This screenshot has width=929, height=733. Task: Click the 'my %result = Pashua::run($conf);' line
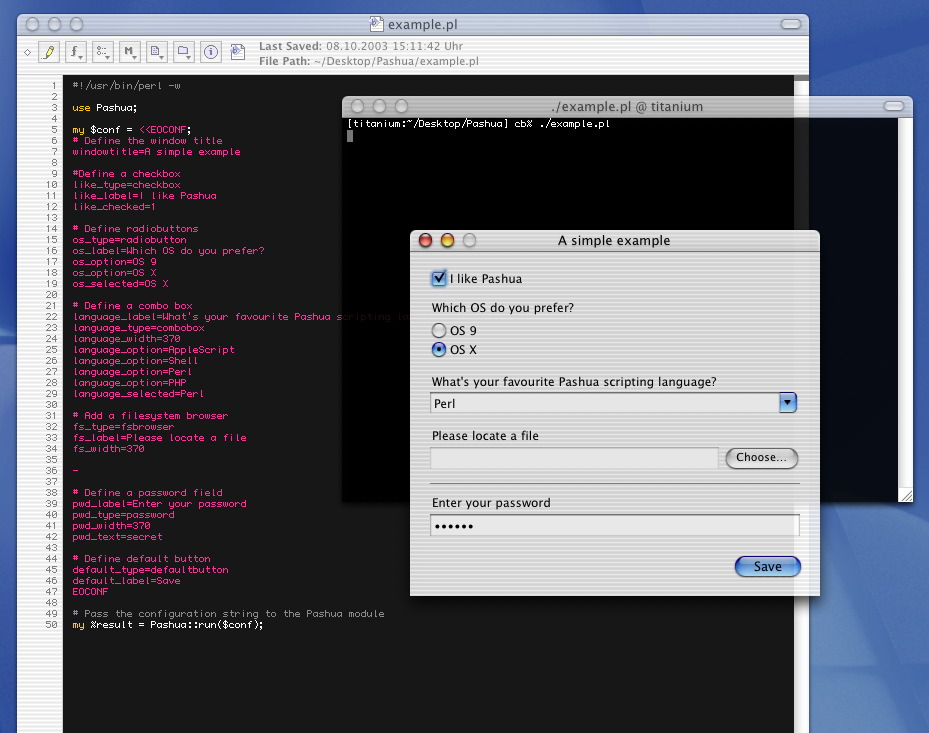(168, 625)
